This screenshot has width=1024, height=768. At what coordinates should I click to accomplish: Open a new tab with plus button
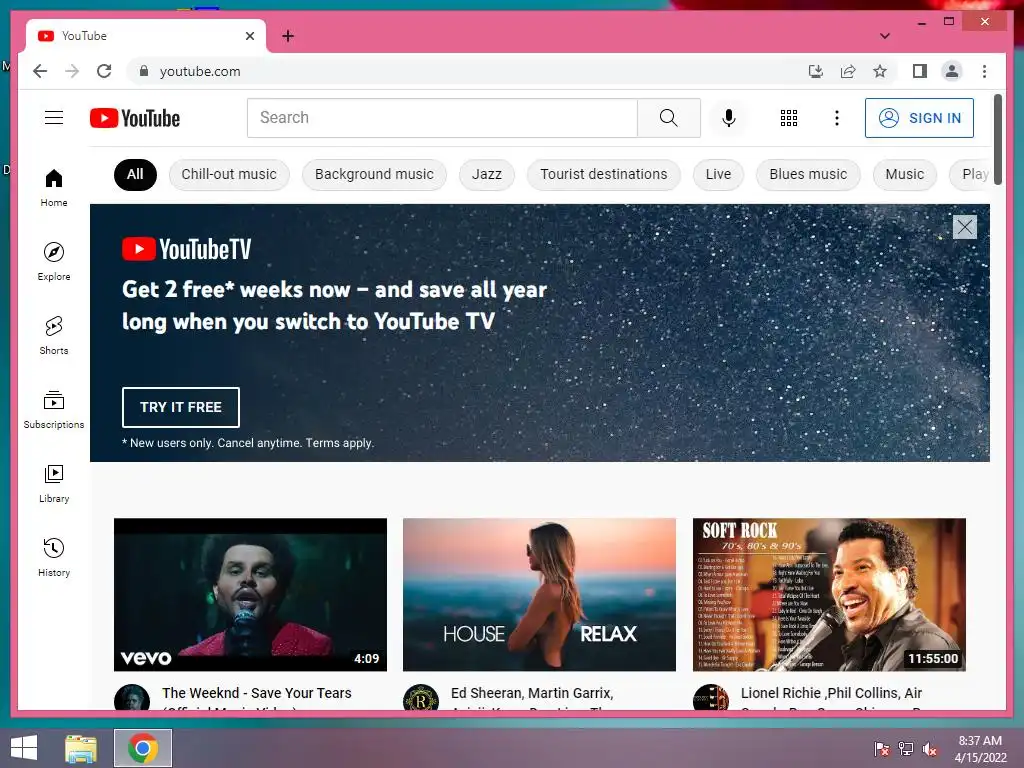pos(288,36)
